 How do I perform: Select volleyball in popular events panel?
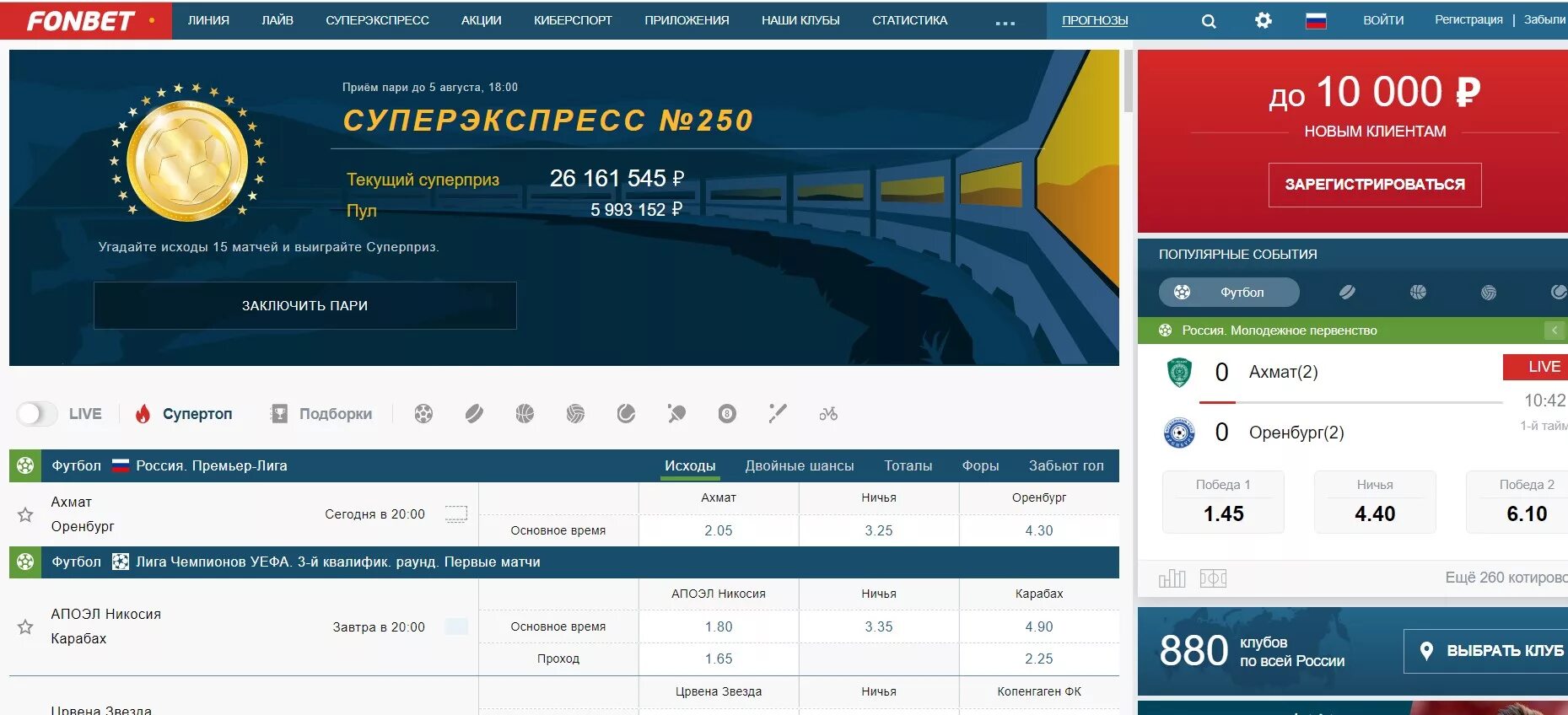[1489, 292]
